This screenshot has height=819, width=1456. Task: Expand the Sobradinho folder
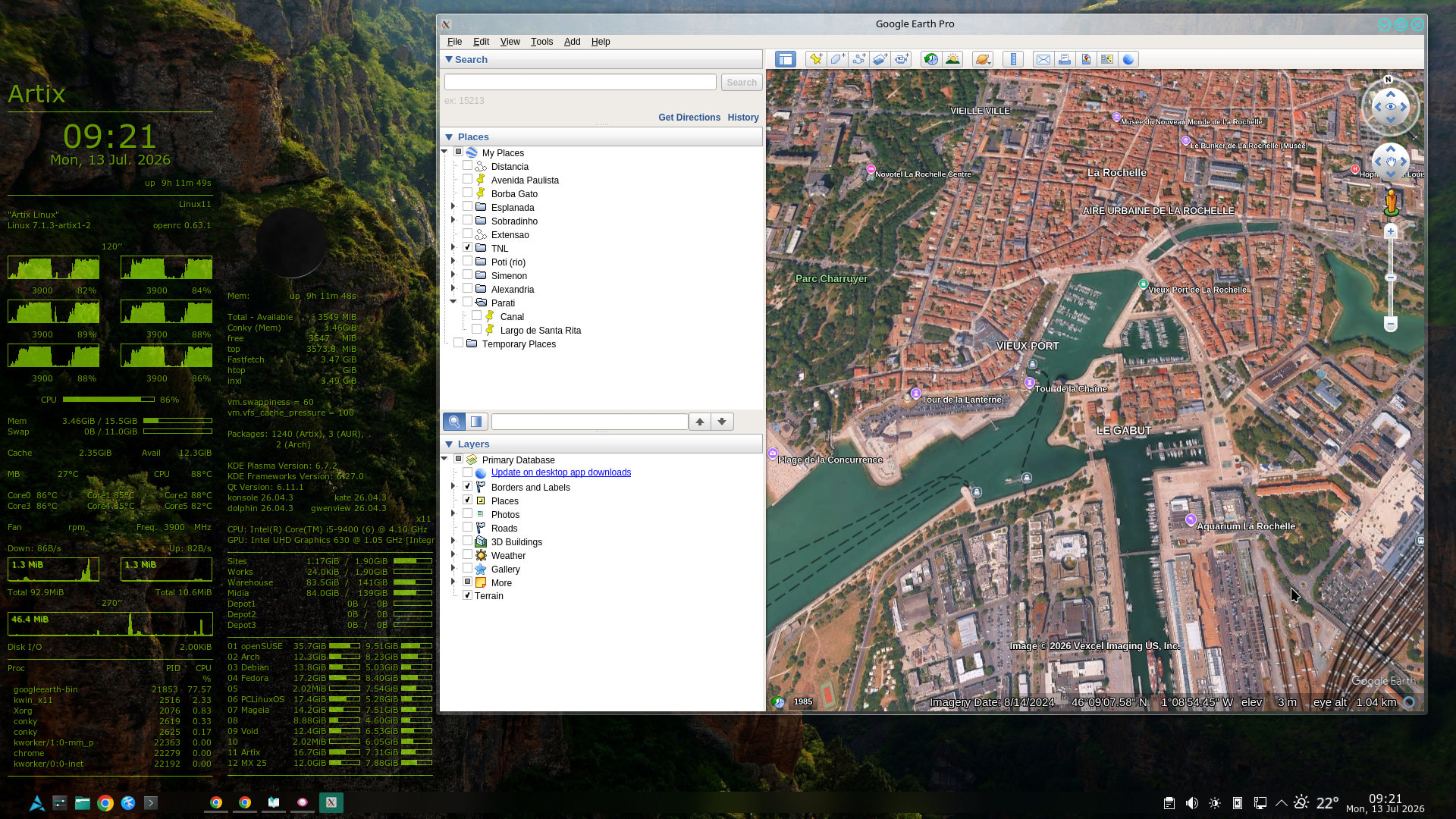(x=453, y=220)
